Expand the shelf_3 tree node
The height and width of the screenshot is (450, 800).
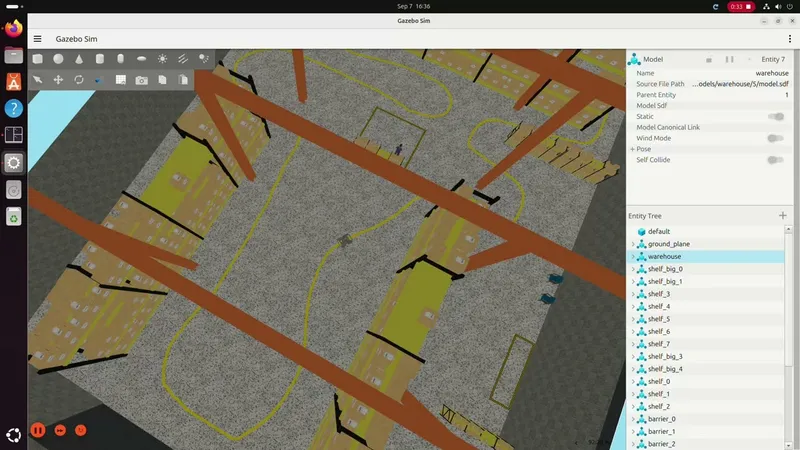[633, 294]
